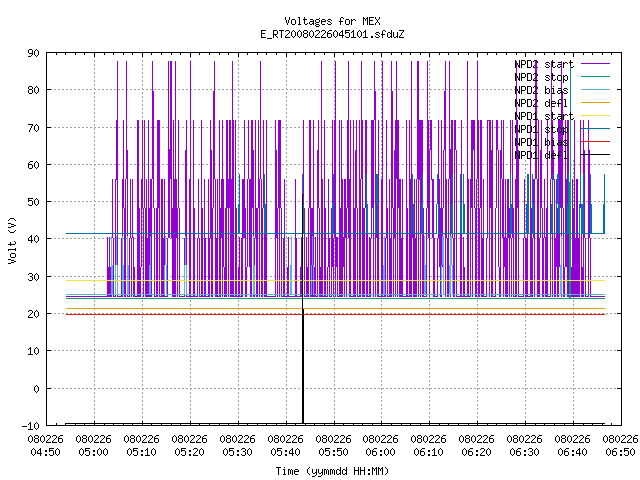Click the green NPD2 stop vertical spike
Image resolution: width=640 pixels, height=480 pixels.
point(570,184)
